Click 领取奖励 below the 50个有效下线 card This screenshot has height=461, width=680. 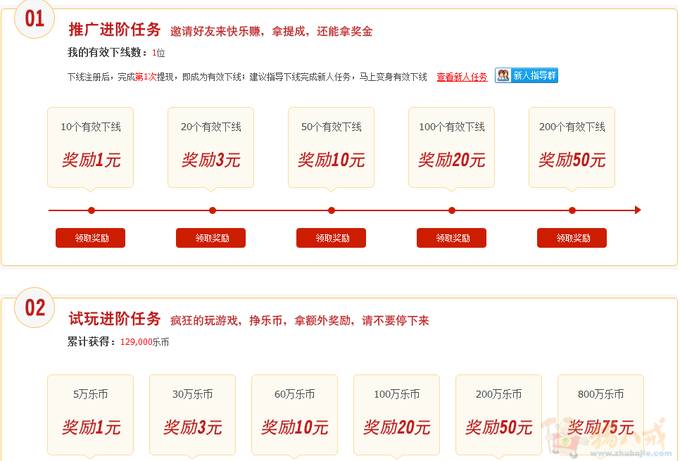point(331,238)
